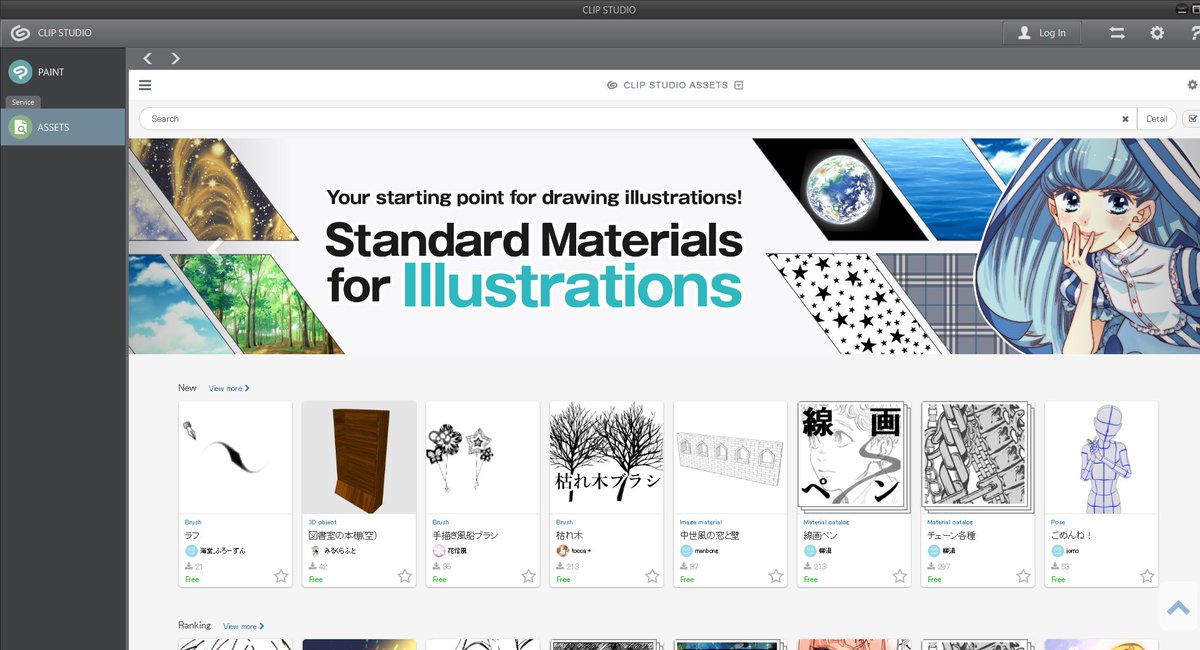This screenshot has width=1200, height=650.
Task: Toggle the checkbox icon beside Detail
Action: tap(1192, 118)
